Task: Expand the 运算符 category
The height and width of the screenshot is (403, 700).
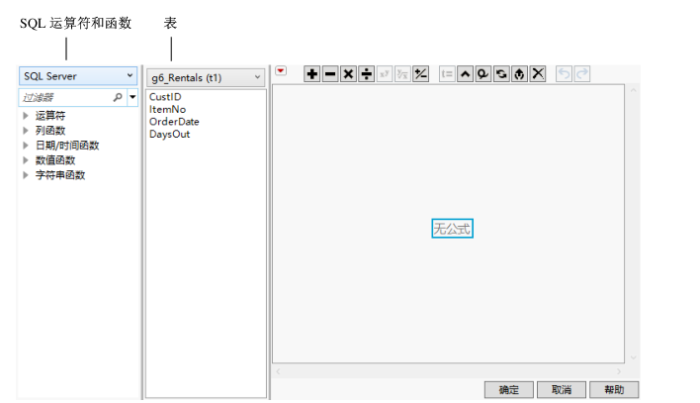Action: tap(25, 116)
